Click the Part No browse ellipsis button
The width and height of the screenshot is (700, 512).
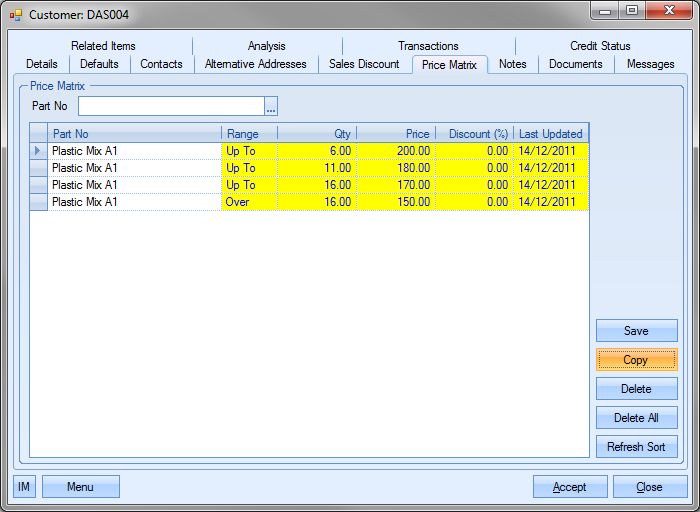(270, 106)
